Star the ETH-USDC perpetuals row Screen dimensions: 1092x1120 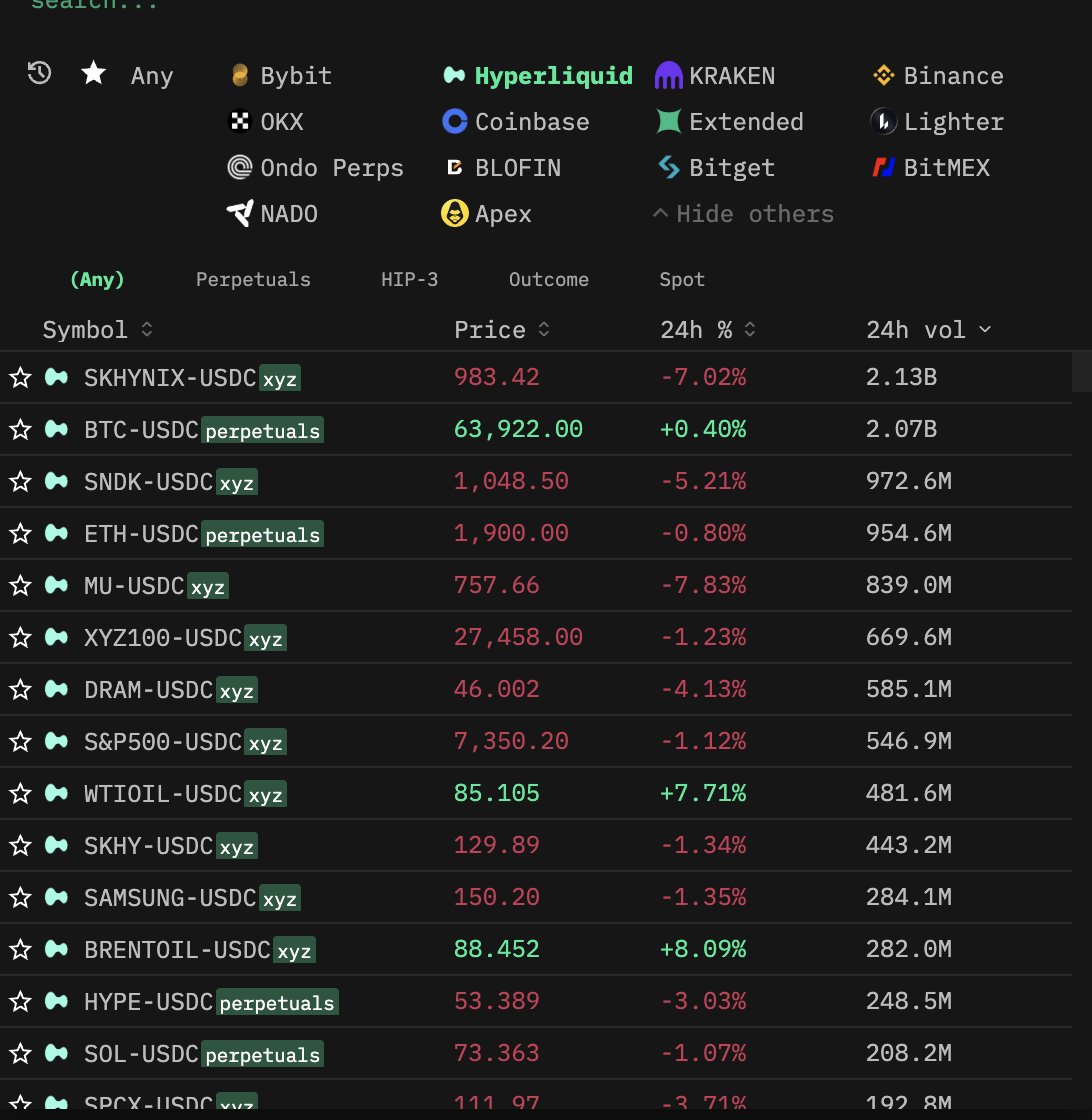point(20,534)
